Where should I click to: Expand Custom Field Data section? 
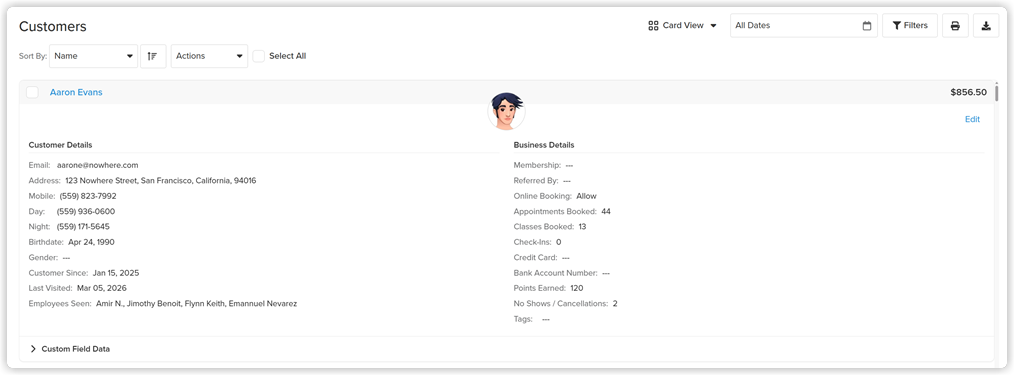(70, 349)
